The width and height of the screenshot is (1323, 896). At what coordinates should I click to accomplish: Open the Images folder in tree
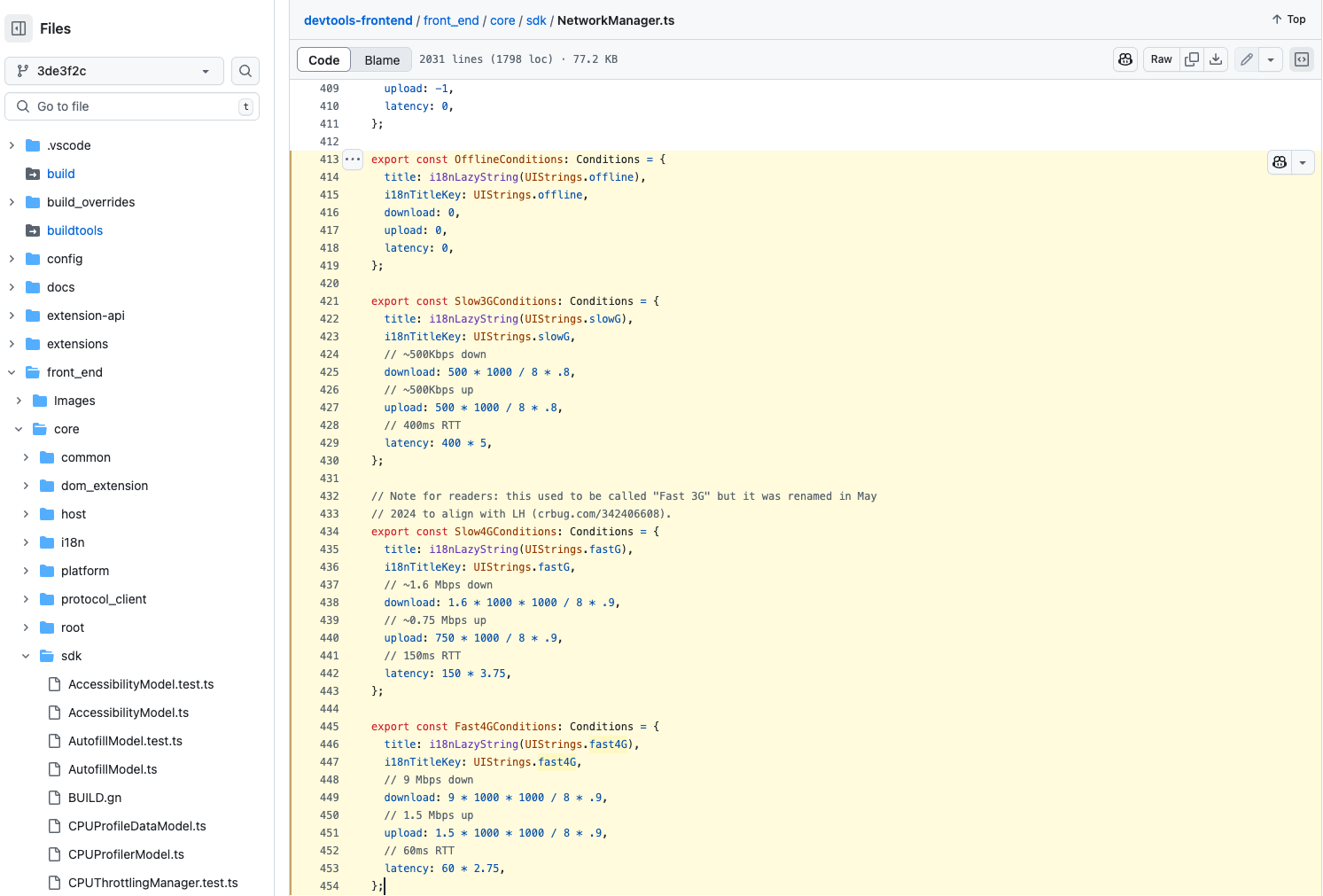point(74,401)
